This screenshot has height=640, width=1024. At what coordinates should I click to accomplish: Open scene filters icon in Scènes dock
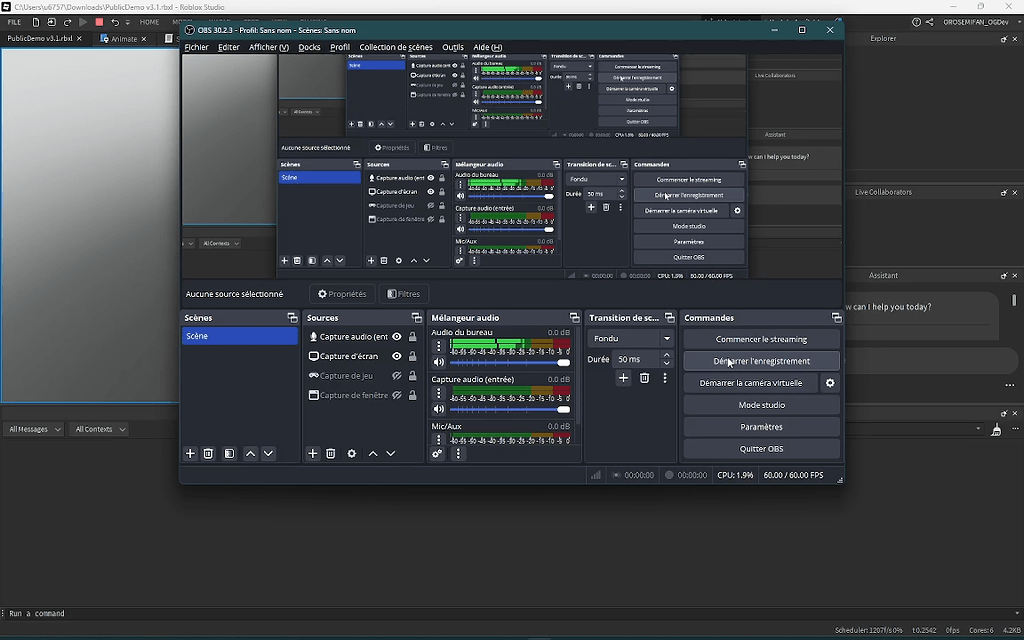click(229, 453)
